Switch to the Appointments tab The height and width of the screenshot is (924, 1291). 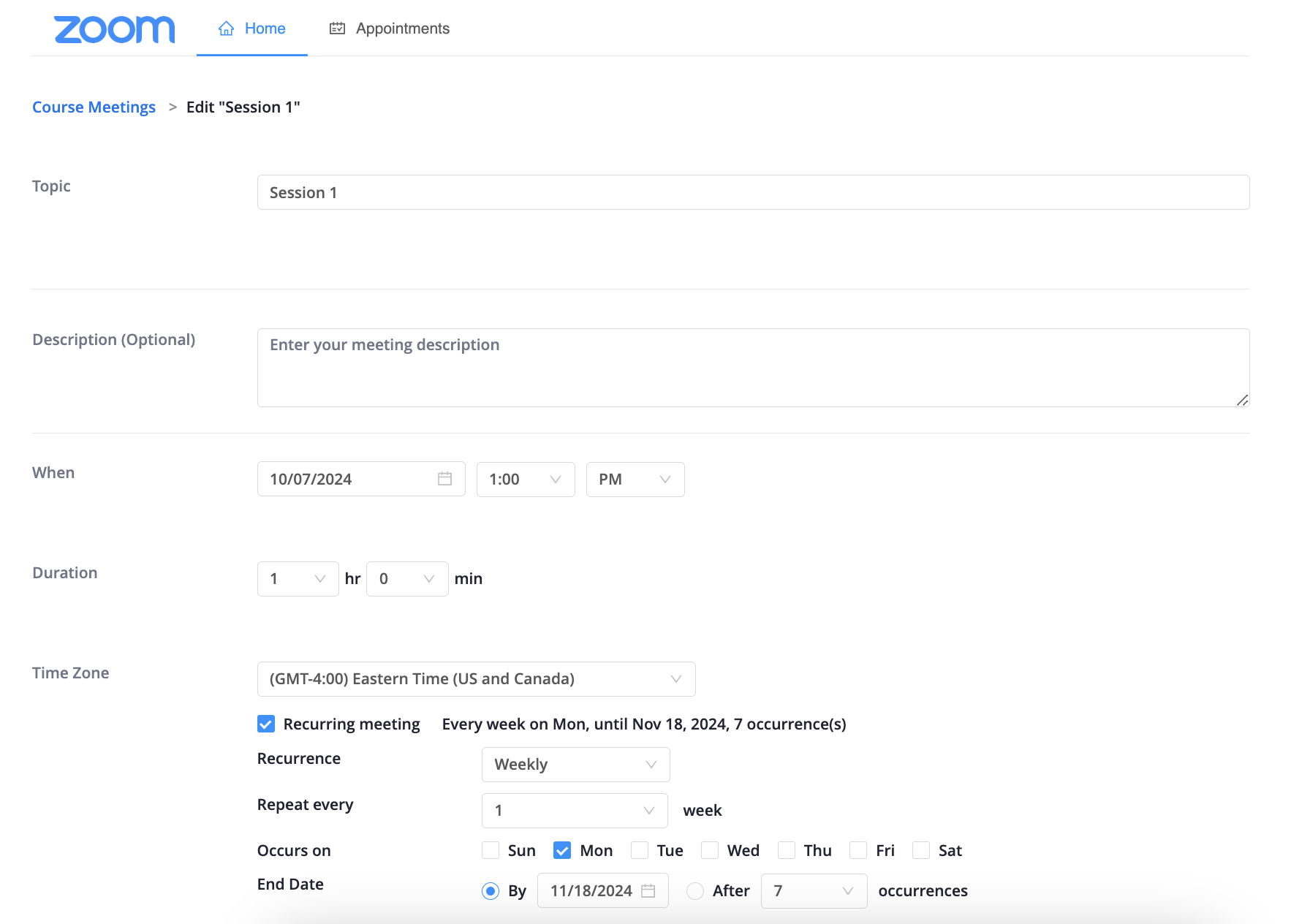click(x=402, y=29)
